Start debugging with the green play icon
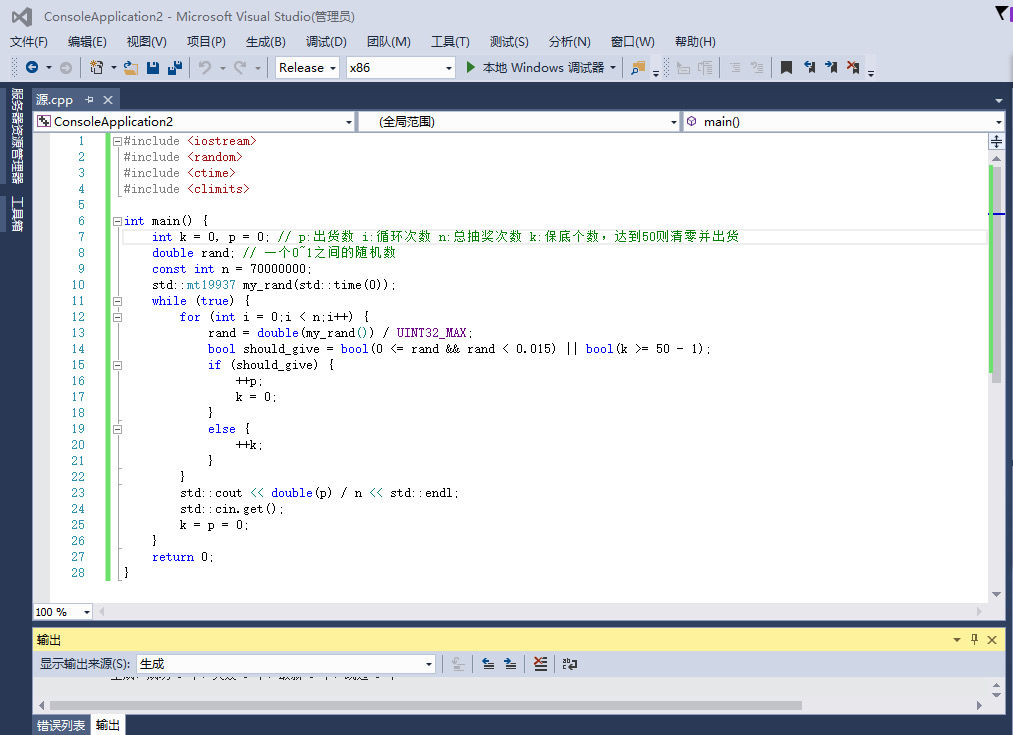This screenshot has width=1013, height=735. point(471,67)
